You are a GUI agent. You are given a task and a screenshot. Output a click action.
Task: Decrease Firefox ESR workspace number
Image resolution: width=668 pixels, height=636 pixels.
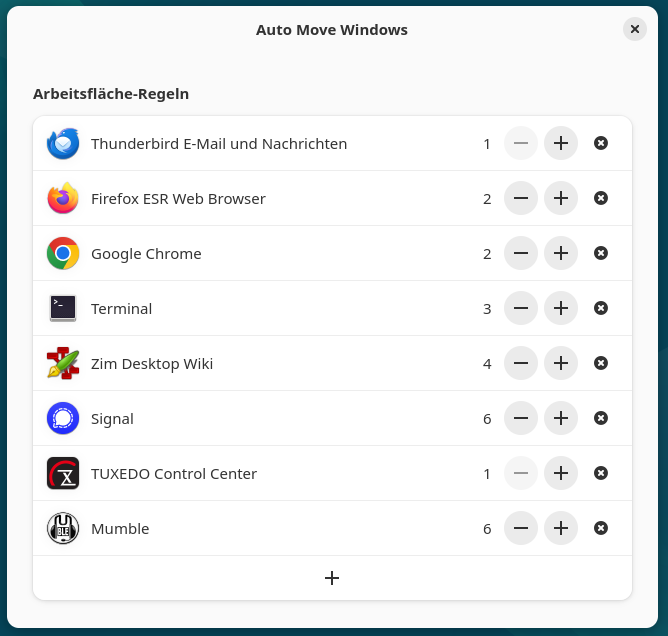pyautogui.click(x=521, y=198)
